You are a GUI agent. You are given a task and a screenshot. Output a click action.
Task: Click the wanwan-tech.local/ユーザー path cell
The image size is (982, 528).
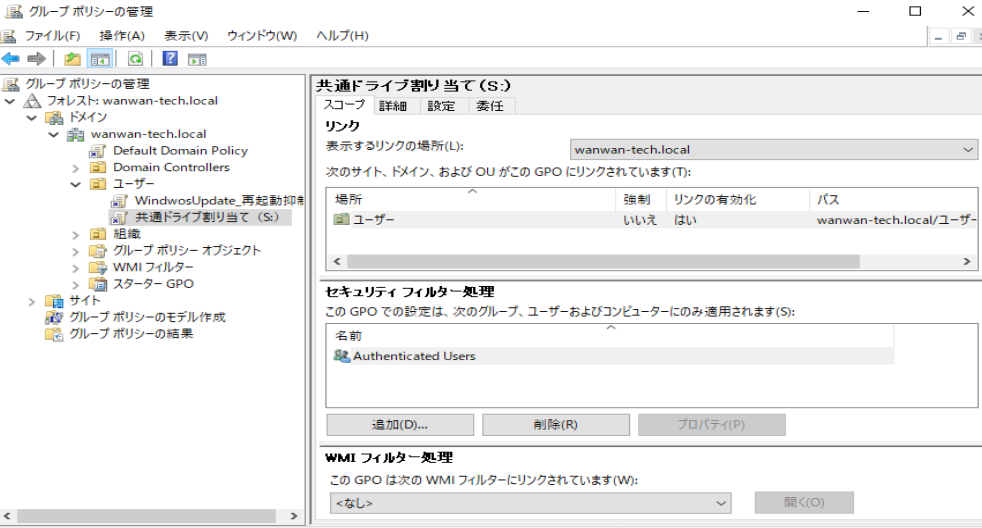click(x=896, y=220)
